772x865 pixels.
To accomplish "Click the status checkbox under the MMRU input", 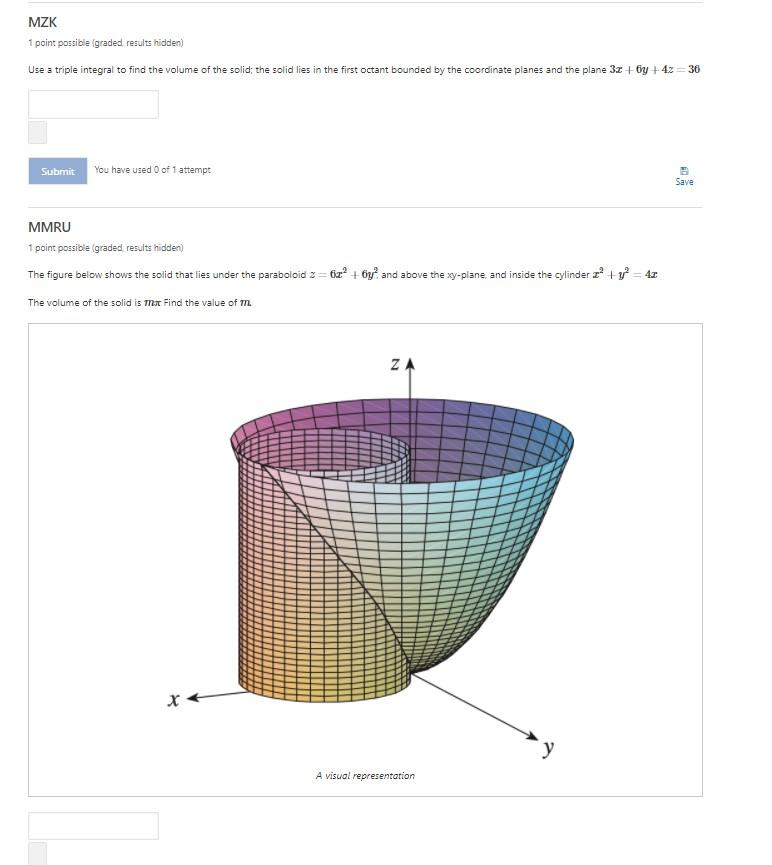I will (x=36, y=854).
